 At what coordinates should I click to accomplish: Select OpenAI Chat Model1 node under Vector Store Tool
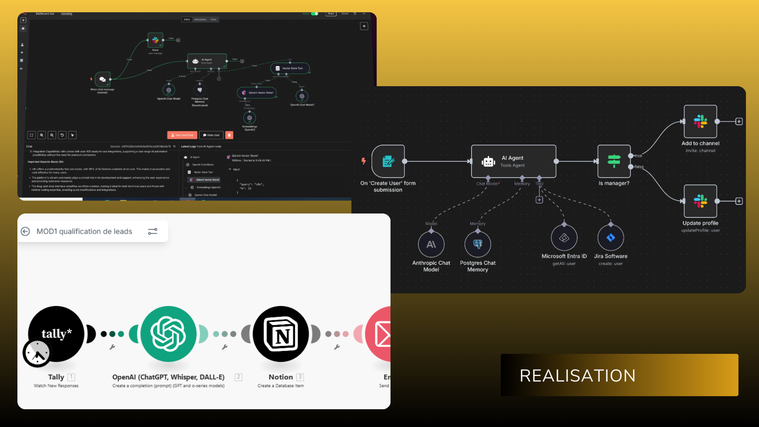click(302, 96)
